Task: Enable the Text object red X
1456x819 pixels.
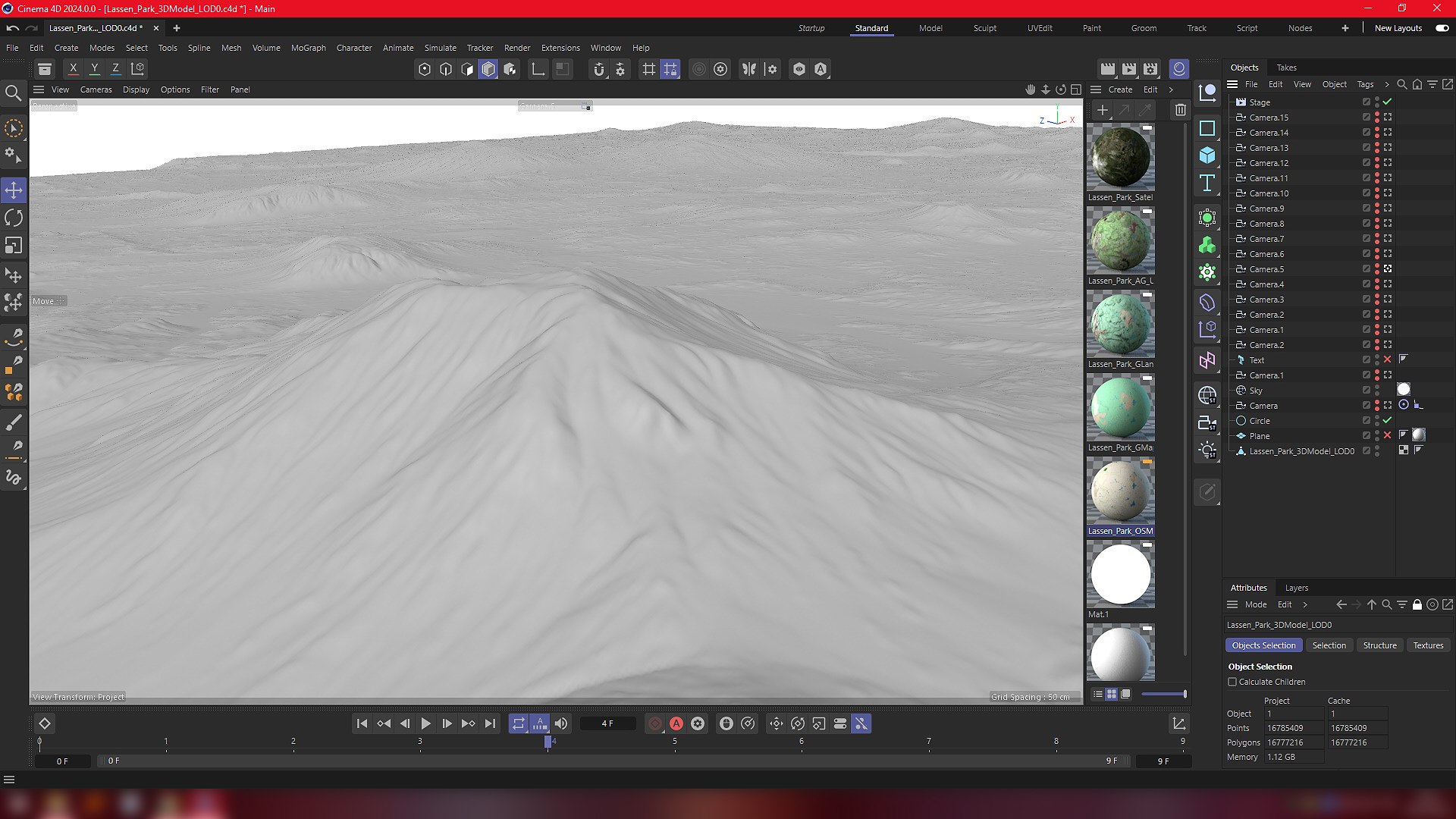Action: point(1388,359)
